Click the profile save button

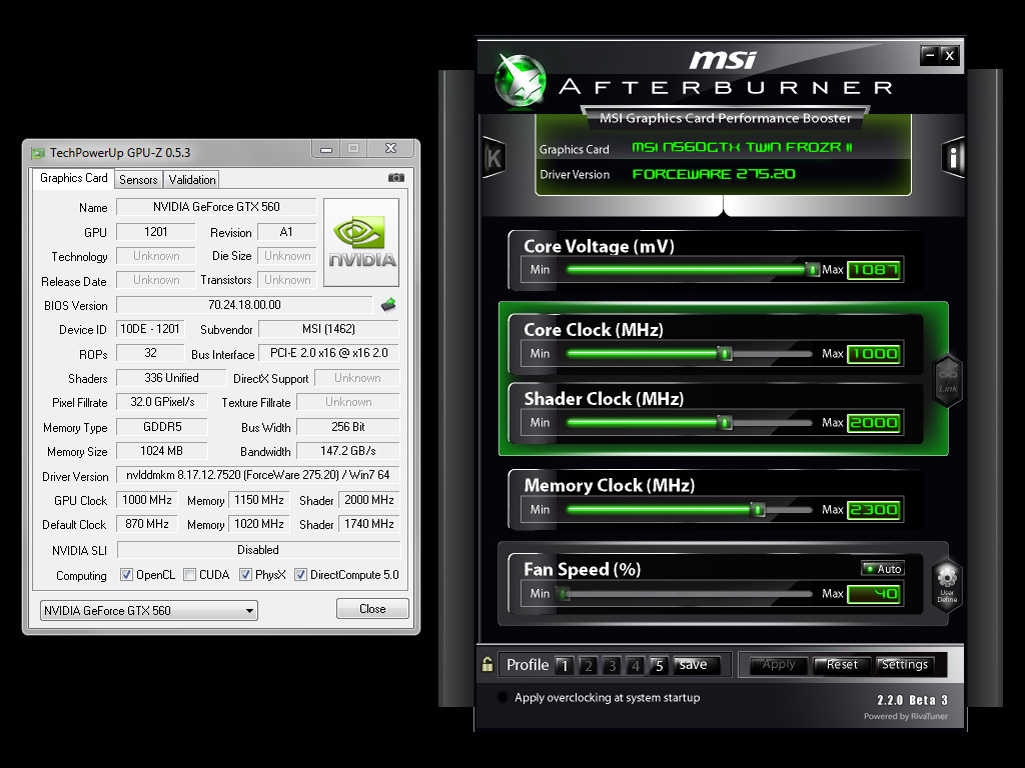[696, 665]
